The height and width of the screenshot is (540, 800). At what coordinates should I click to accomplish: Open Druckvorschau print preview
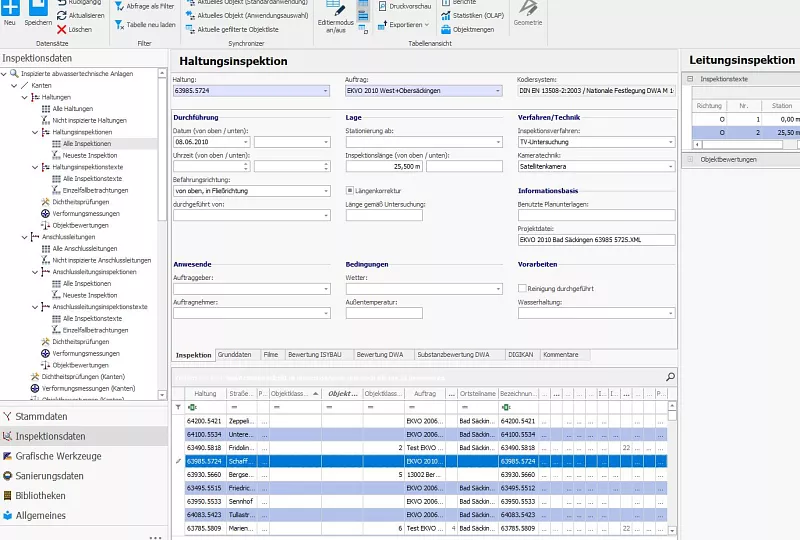click(405, 6)
